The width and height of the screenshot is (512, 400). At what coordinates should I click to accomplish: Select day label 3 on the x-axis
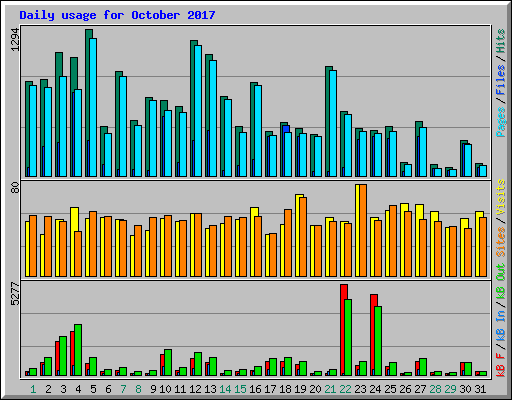63,389
